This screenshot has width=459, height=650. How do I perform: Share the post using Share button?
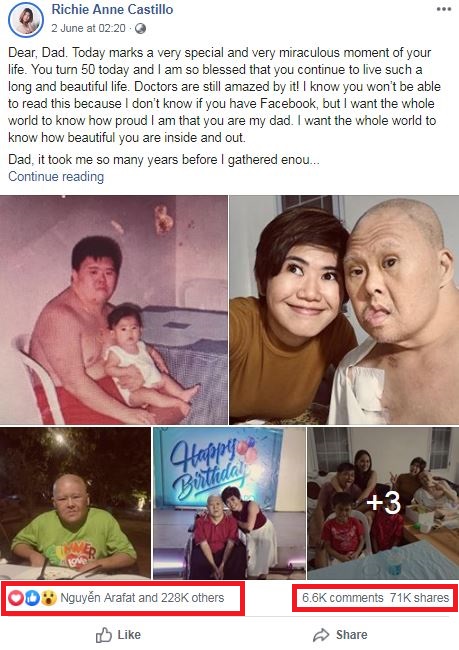[340, 635]
